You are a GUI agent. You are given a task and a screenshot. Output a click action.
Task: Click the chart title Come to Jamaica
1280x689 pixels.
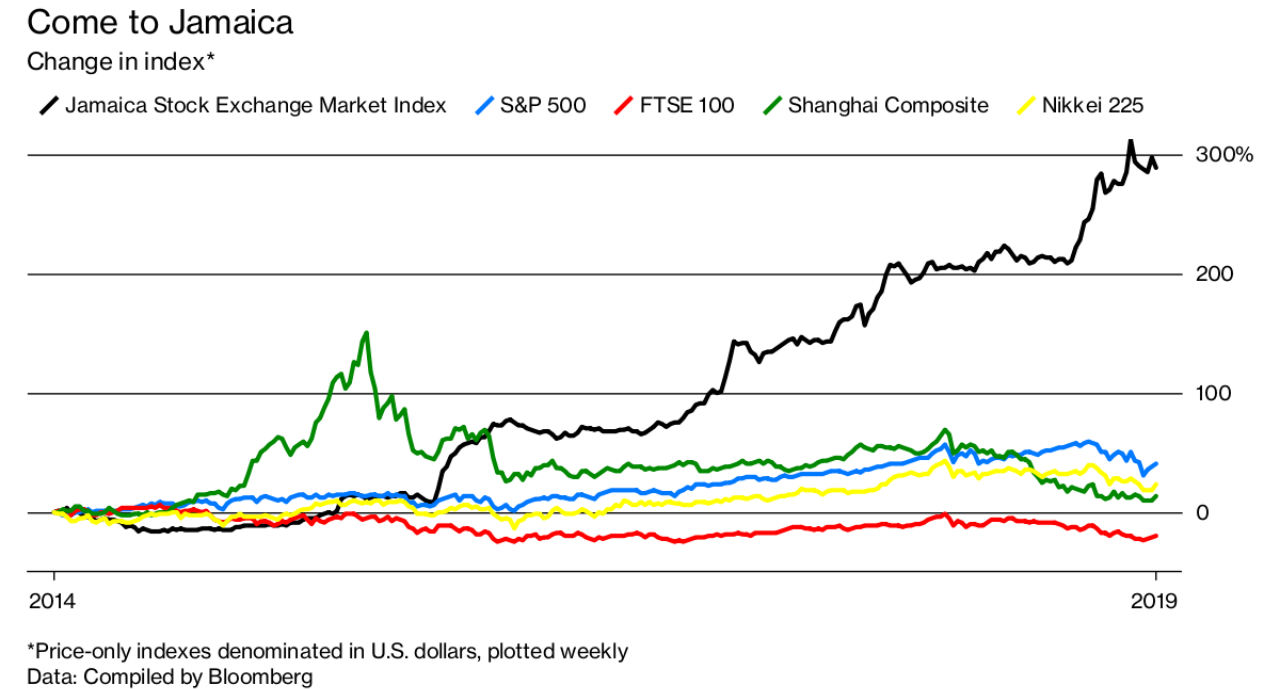tap(160, 23)
